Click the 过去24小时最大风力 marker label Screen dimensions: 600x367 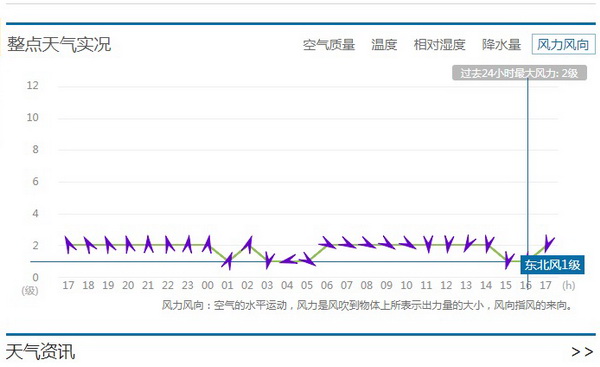[x=519, y=73]
